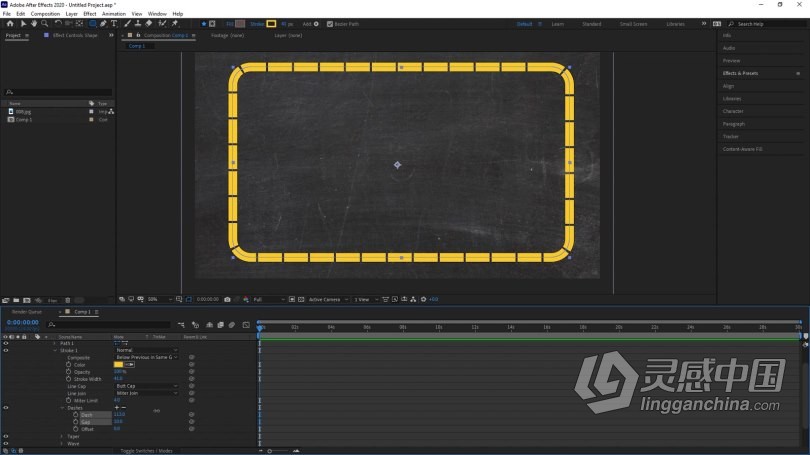Select the Hand tool
The image size is (810, 455).
[x=34, y=24]
